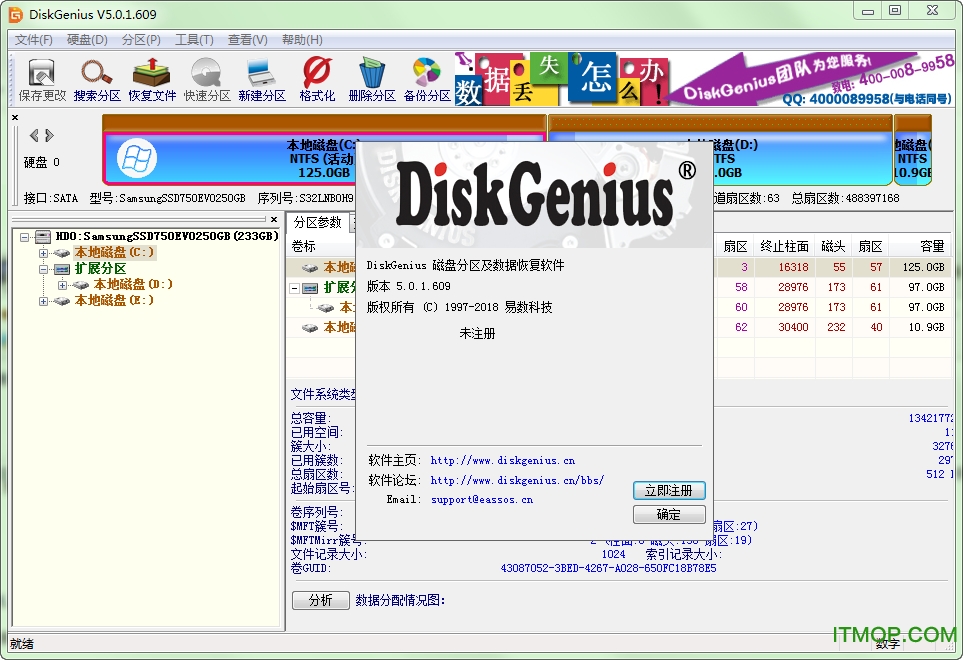This screenshot has height=660, width=963.
Task: Click the 格式化 format icon
Action: (317, 79)
